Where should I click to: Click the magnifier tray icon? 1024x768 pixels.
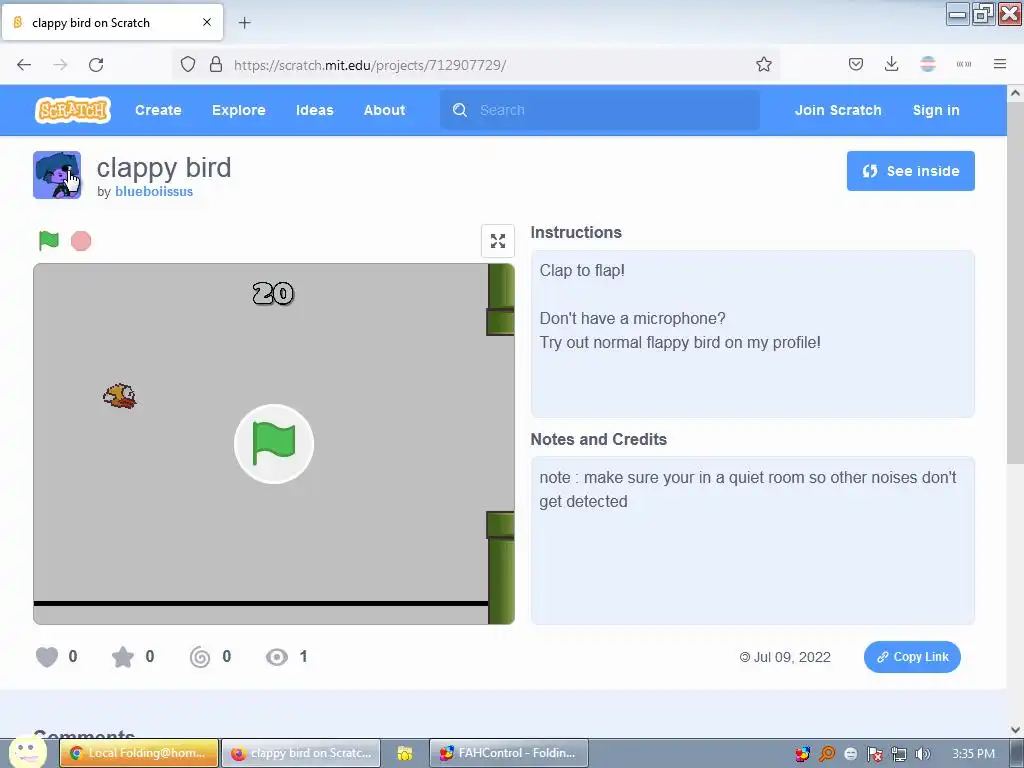(x=827, y=754)
